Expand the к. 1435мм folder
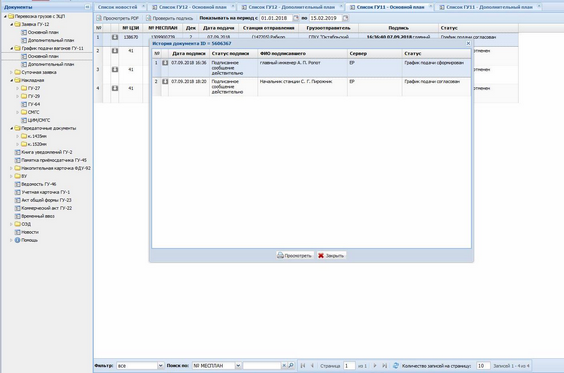 (x=18, y=136)
